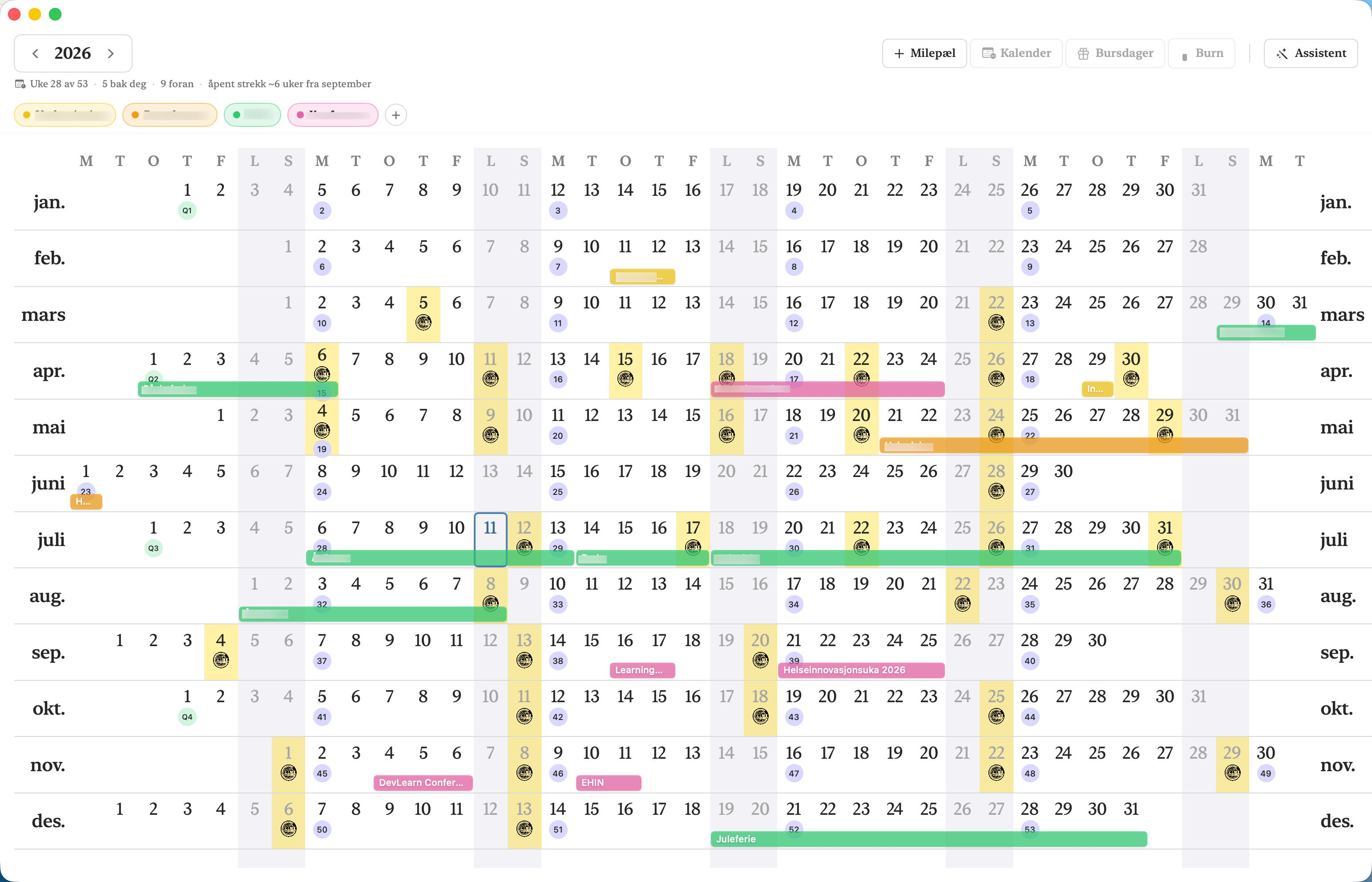The image size is (1372, 882).
Task: Click the badge icon on 20 sep.
Action: coord(761,660)
